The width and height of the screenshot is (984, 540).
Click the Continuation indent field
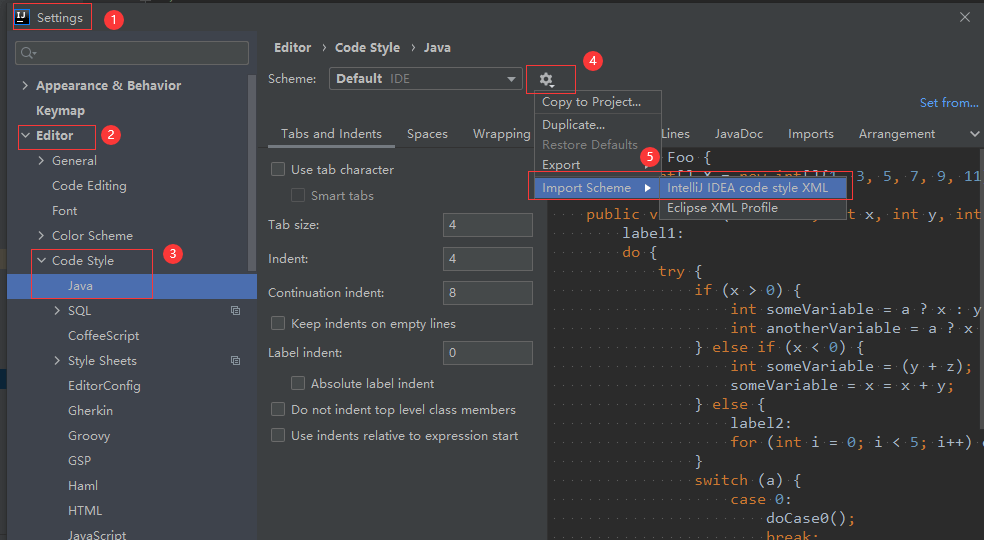[488, 293]
